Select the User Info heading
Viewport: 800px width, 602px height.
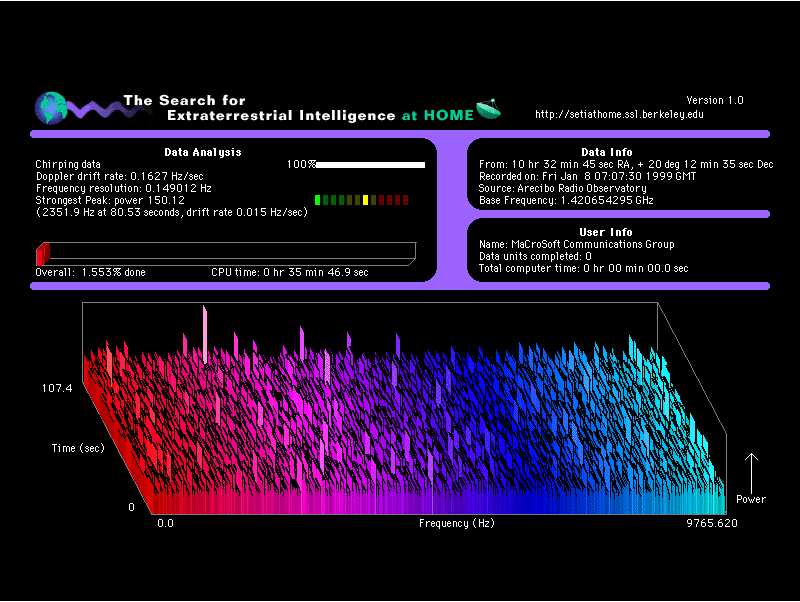[606, 232]
